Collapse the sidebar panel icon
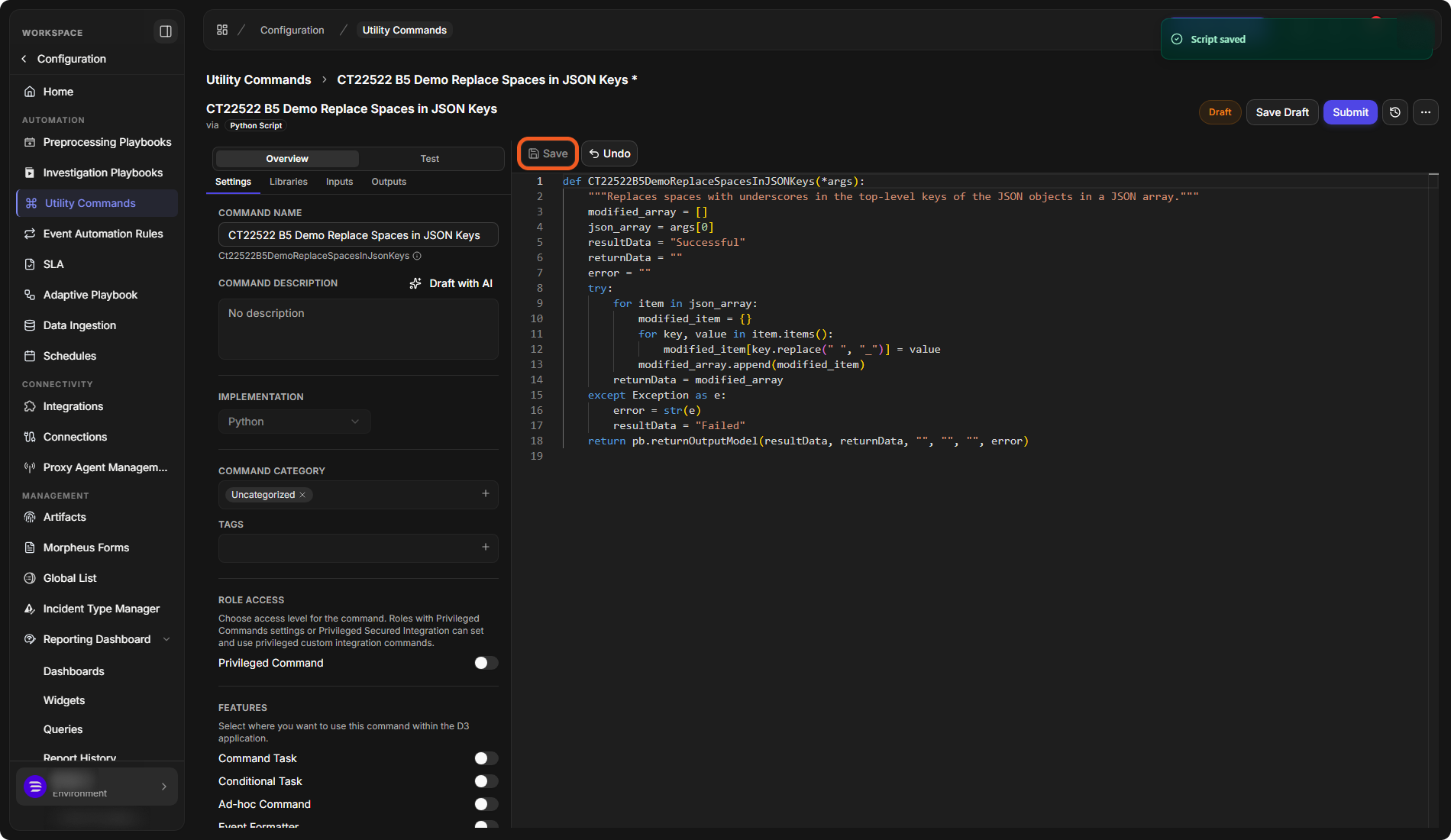1451x840 pixels. [x=165, y=31]
